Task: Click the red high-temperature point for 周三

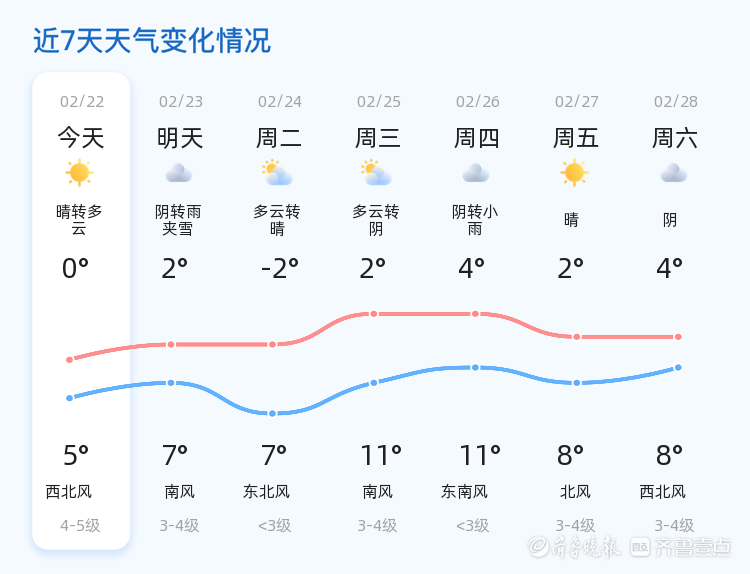Action: click(374, 314)
